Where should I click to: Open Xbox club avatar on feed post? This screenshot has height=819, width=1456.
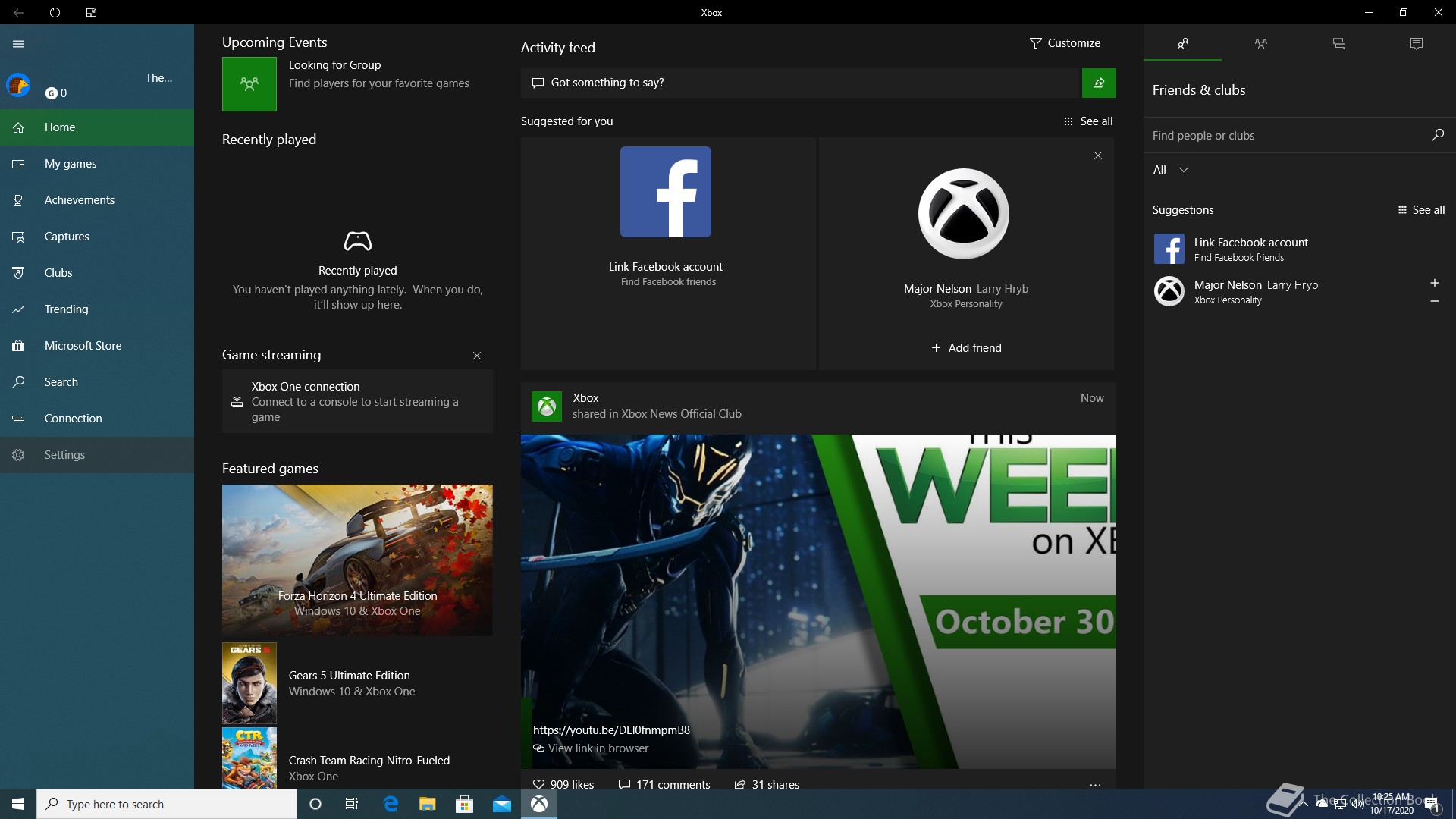547,406
